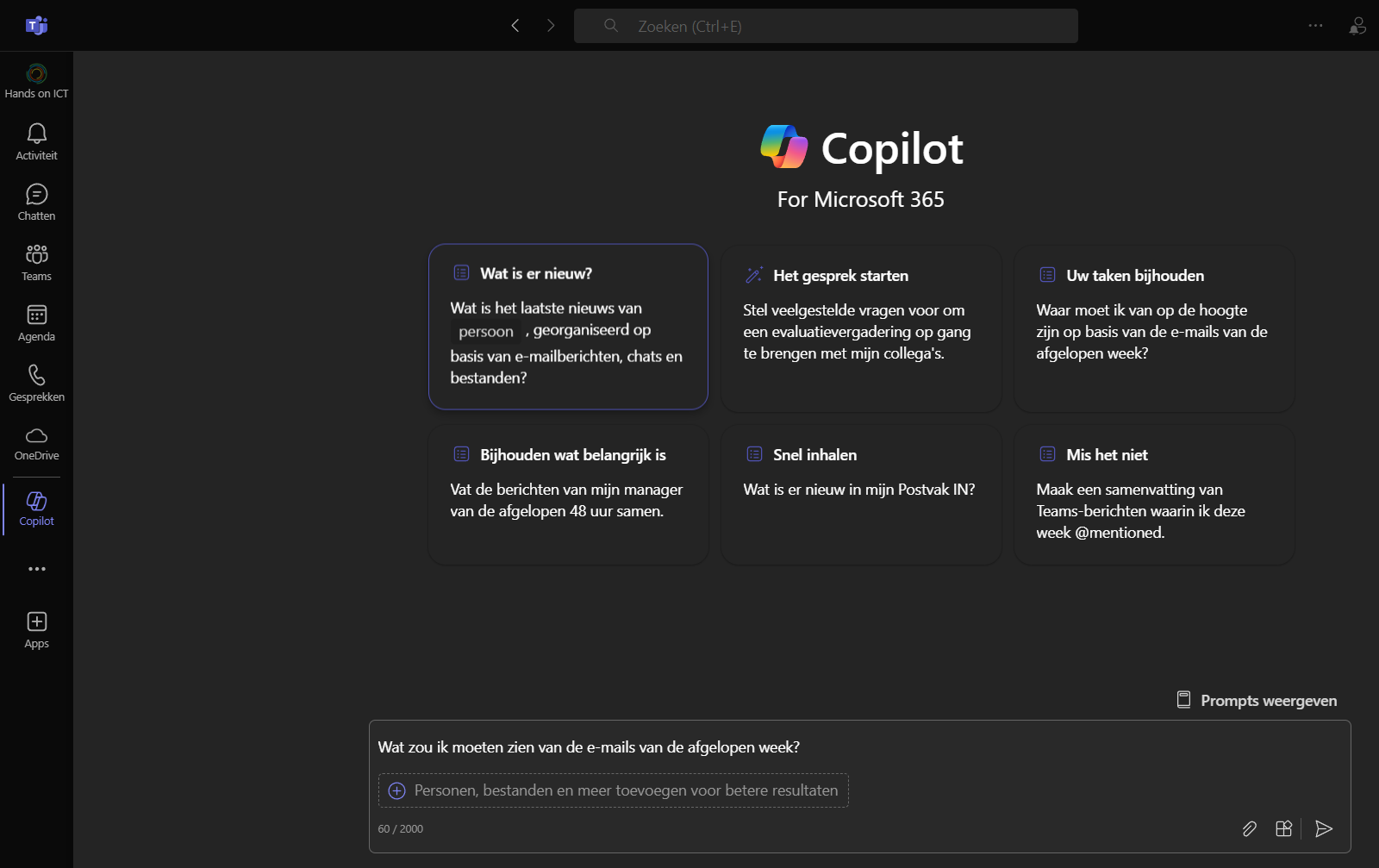Viewport: 1379px width, 868px height.
Task: Open the Chatten chat icon
Action: tap(36, 202)
